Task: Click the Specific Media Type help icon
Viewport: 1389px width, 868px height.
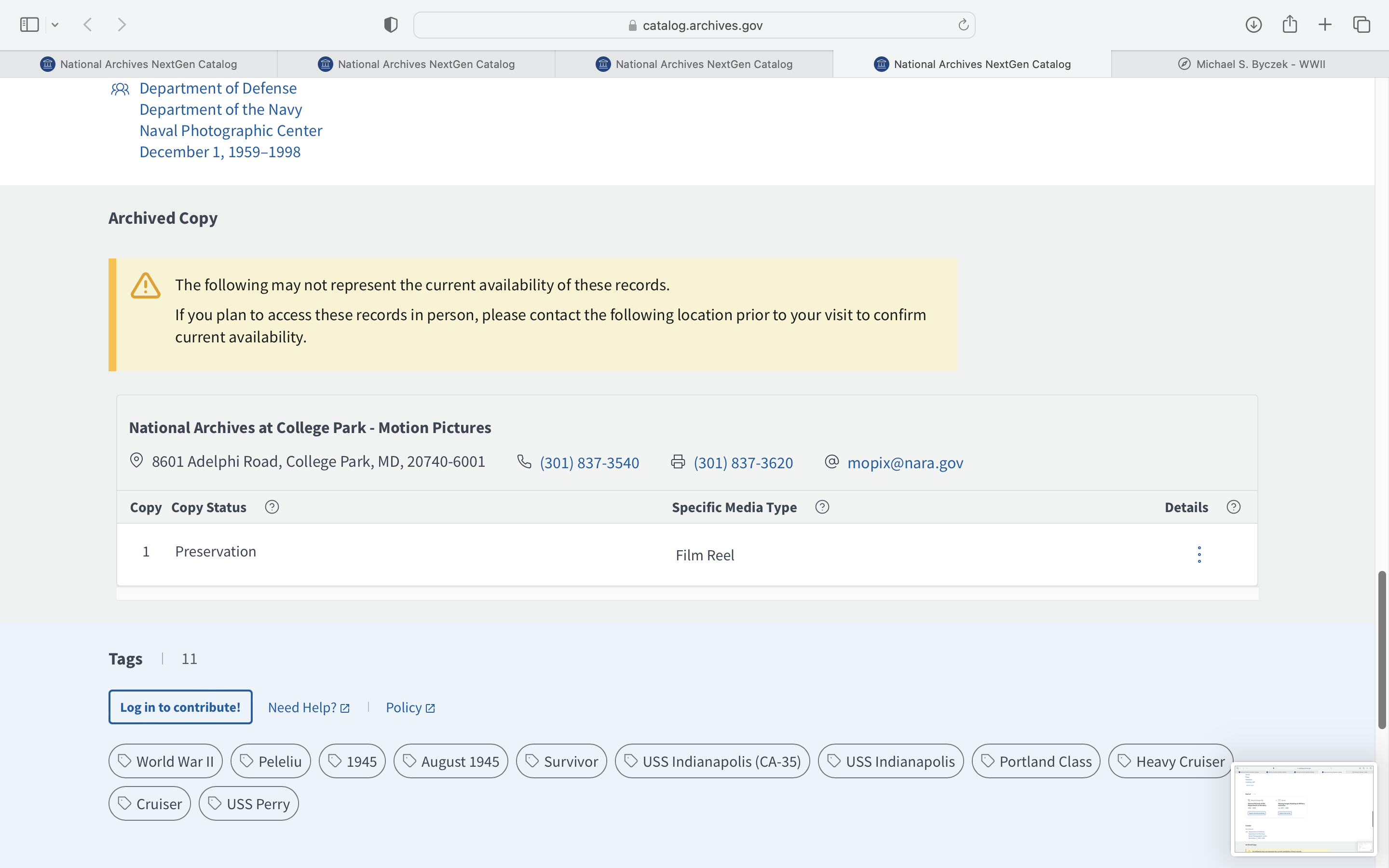Action: (x=822, y=507)
